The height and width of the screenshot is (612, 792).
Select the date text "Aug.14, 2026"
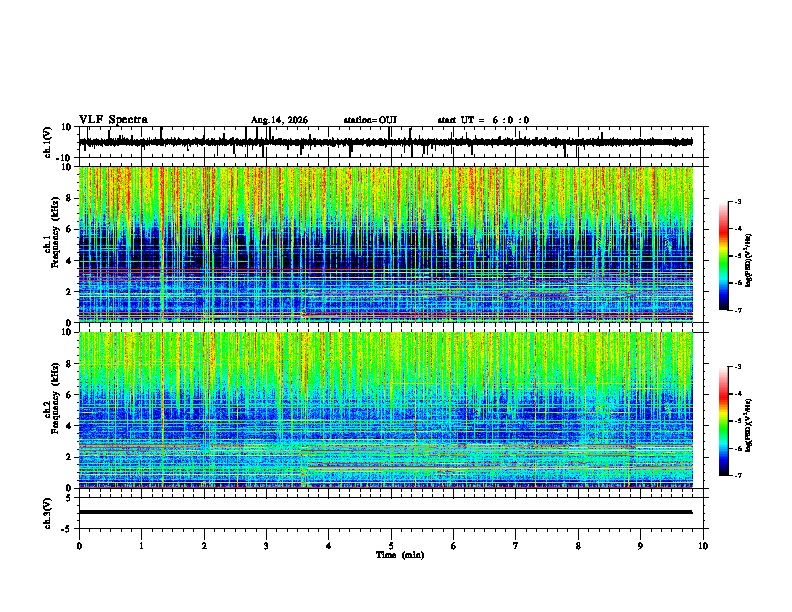pyautogui.click(x=279, y=120)
